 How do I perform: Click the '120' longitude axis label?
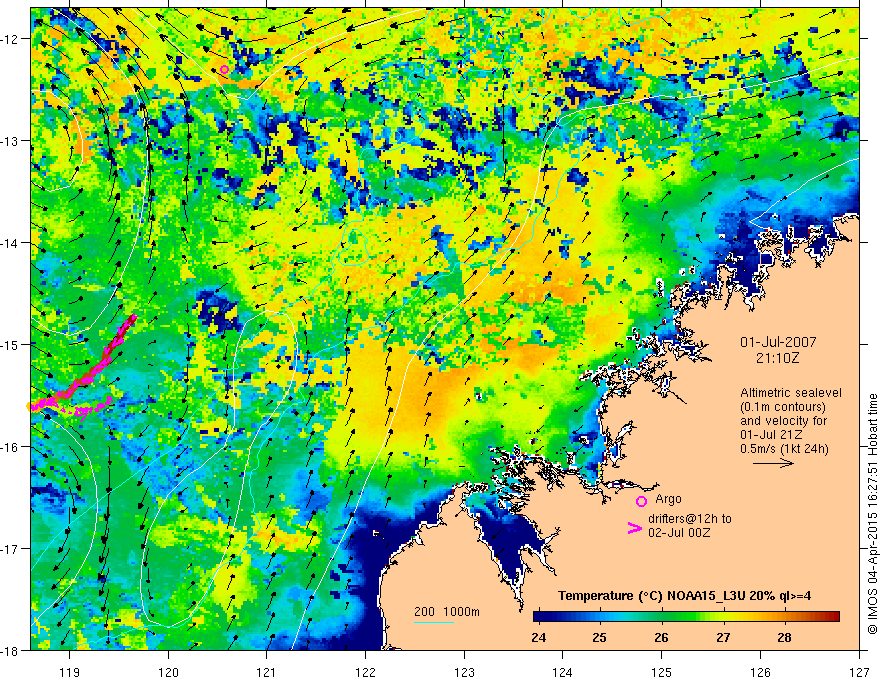point(168,672)
